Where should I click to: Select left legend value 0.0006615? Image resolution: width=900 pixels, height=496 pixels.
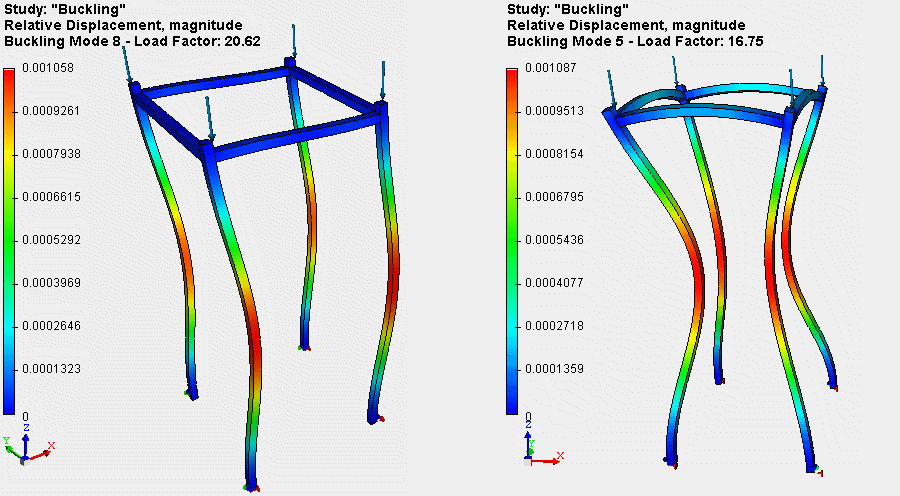(51, 197)
